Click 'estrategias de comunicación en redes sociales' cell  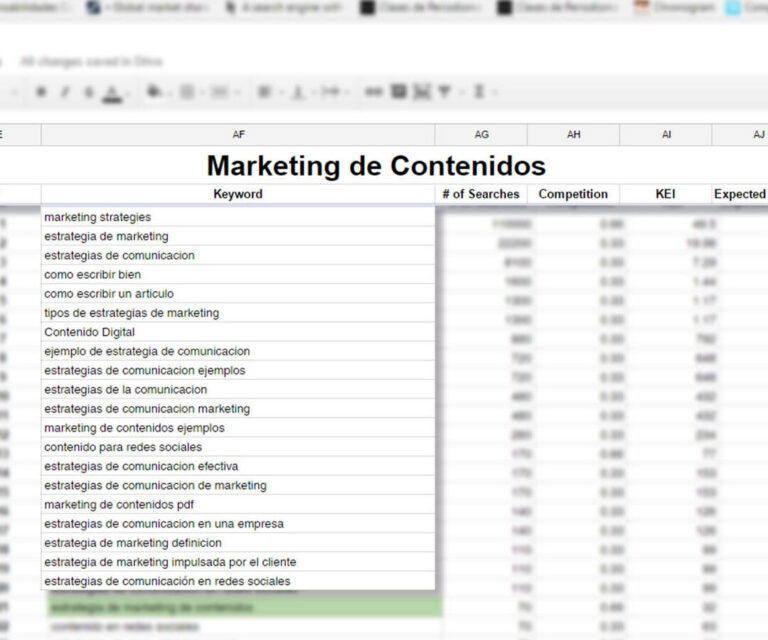238,581
